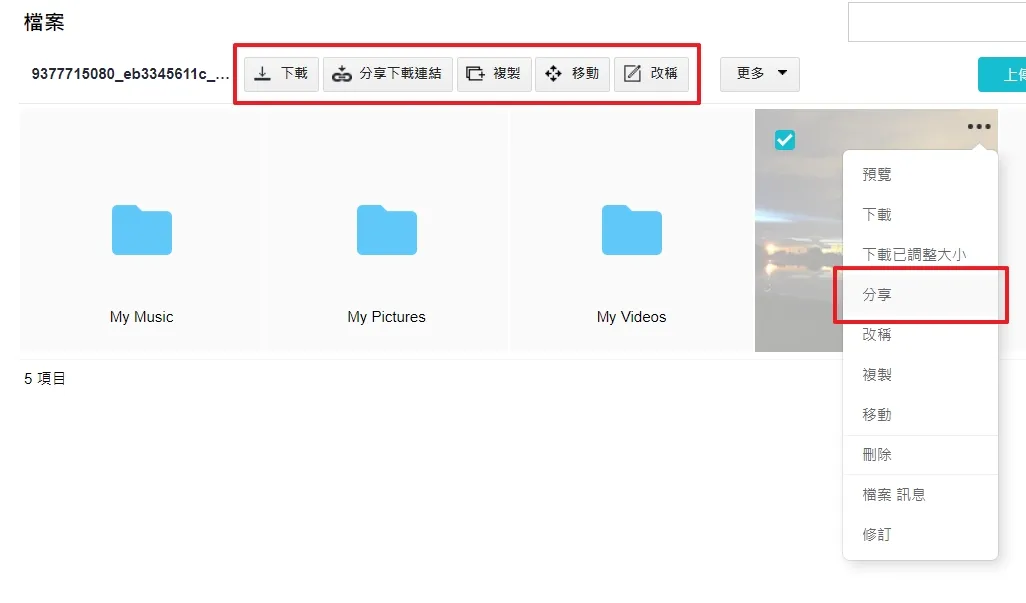
Task: Choose 複製 in the context menu
Action: pos(920,375)
